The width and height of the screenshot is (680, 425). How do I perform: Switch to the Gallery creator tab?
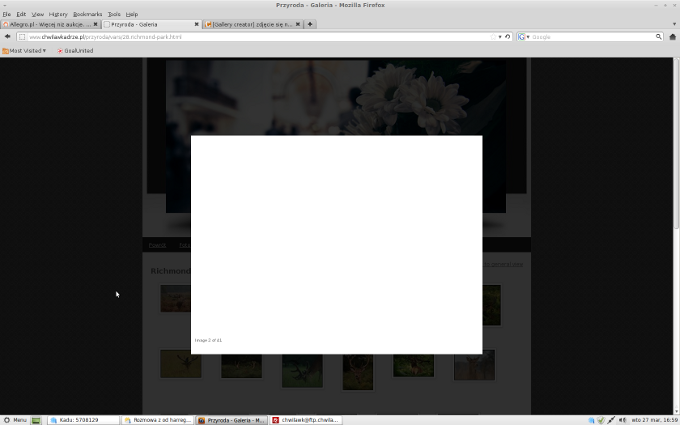coord(250,24)
